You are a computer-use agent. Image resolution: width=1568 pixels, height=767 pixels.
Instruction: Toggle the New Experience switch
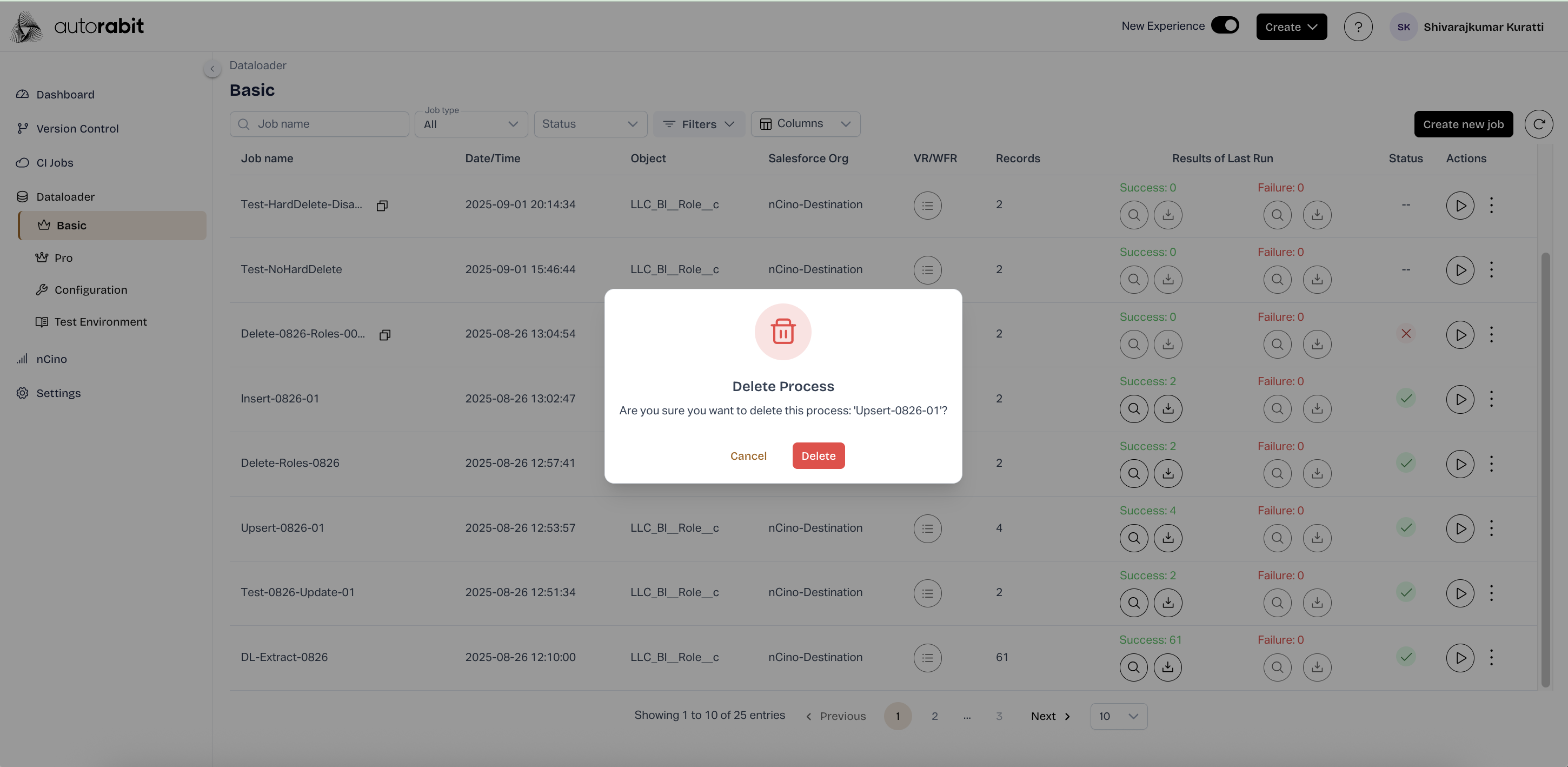tap(1225, 25)
